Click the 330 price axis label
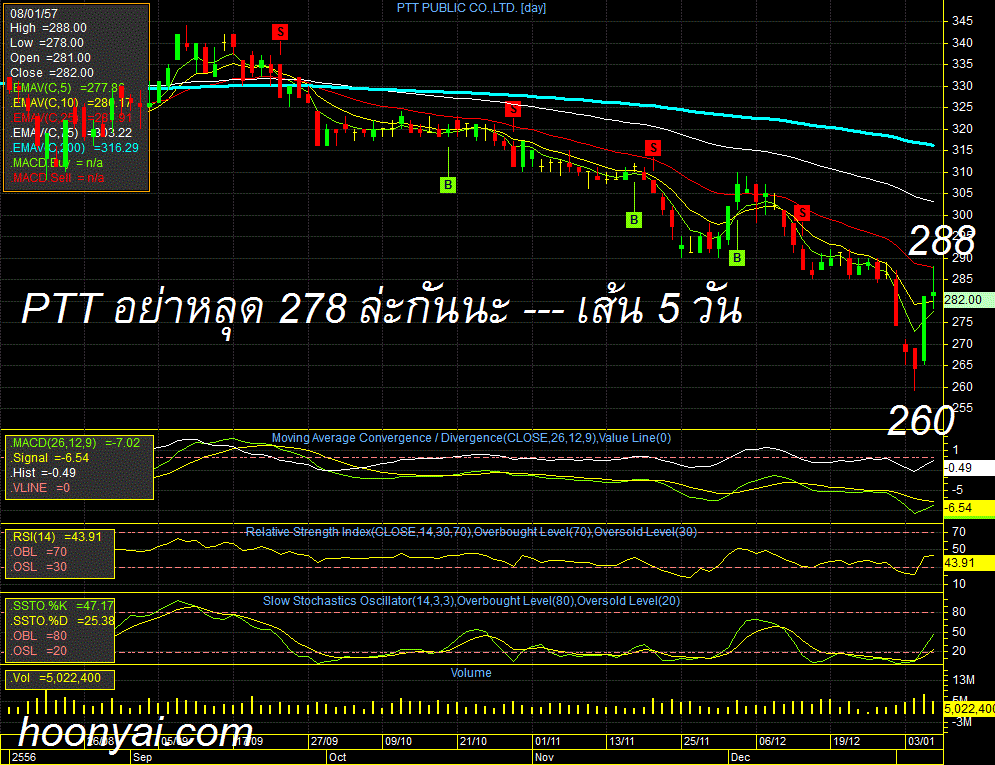The width and height of the screenshot is (995, 765). point(963,86)
